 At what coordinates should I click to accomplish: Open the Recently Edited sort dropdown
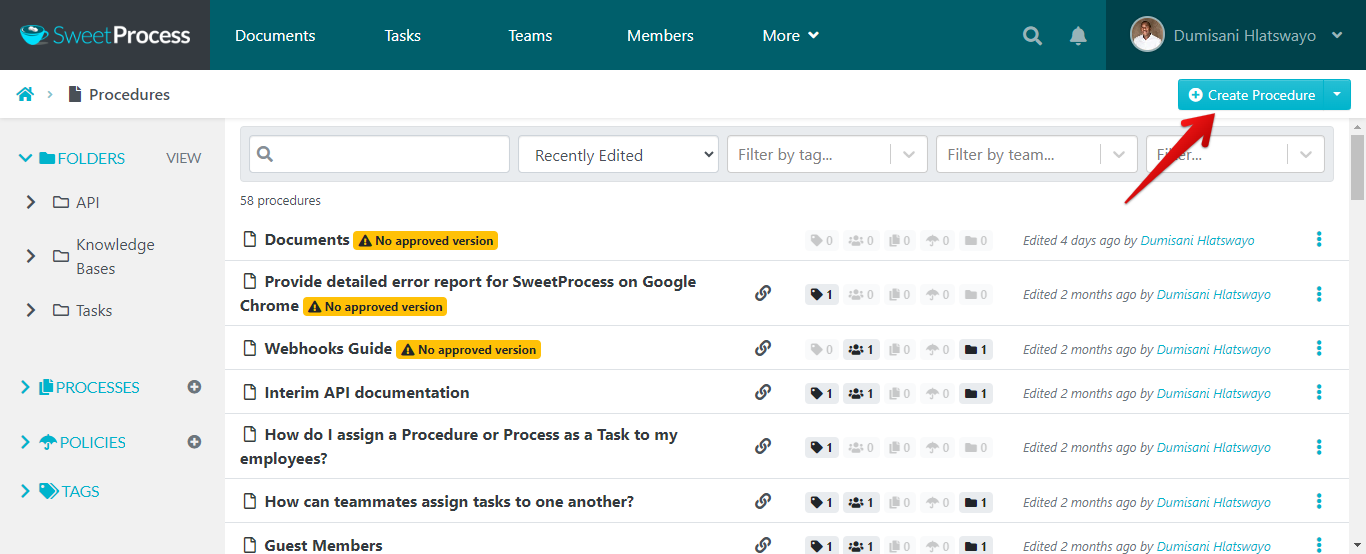point(618,155)
